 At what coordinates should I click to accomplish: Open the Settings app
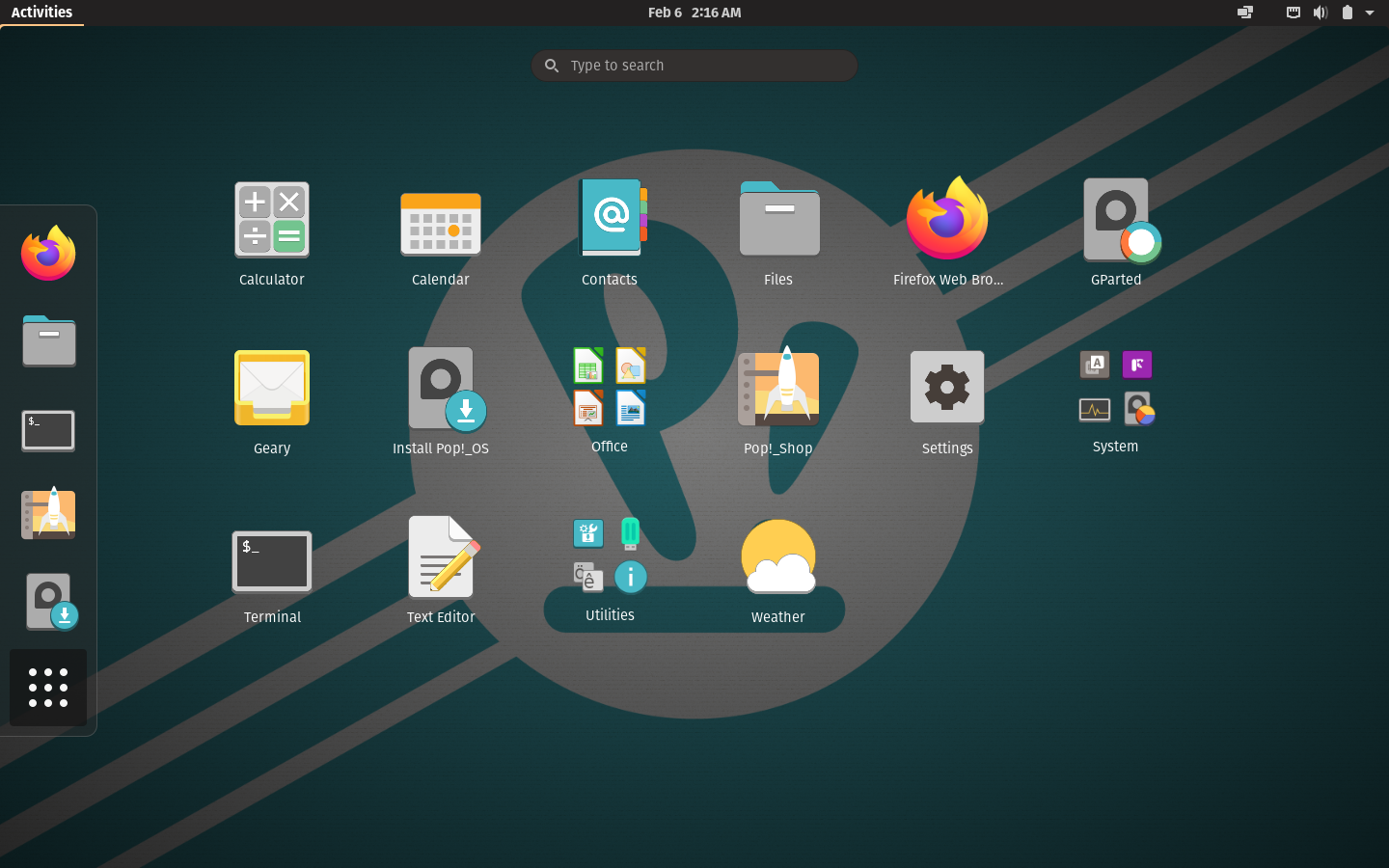pos(946,387)
